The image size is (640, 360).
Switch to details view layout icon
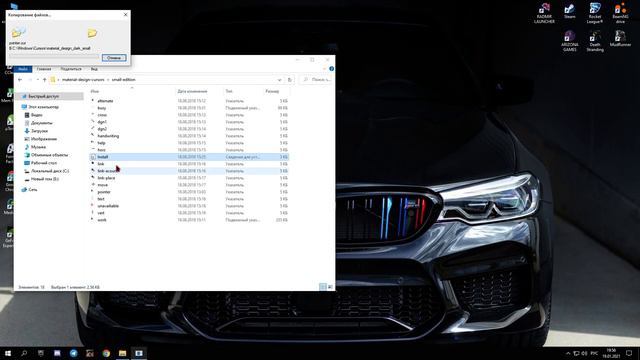[x=323, y=287]
